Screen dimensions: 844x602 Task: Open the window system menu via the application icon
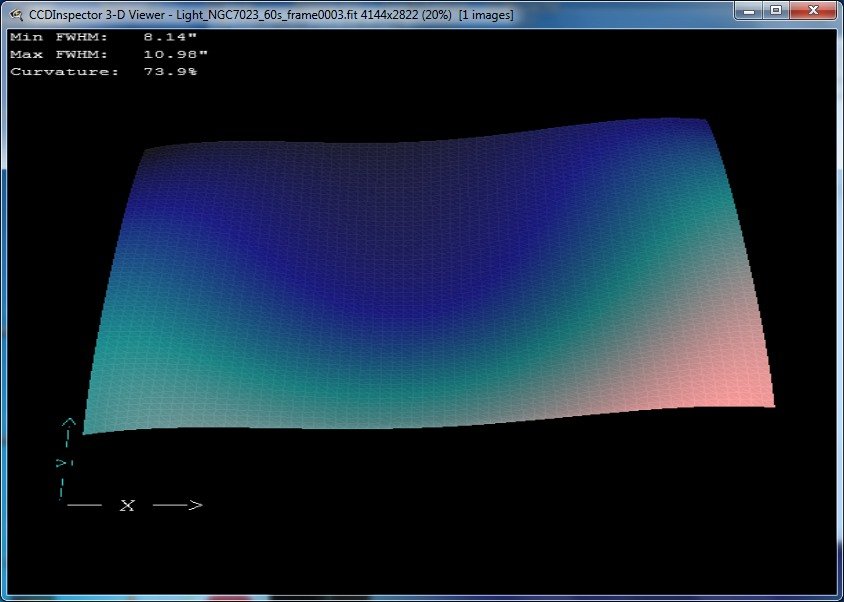(x=14, y=14)
